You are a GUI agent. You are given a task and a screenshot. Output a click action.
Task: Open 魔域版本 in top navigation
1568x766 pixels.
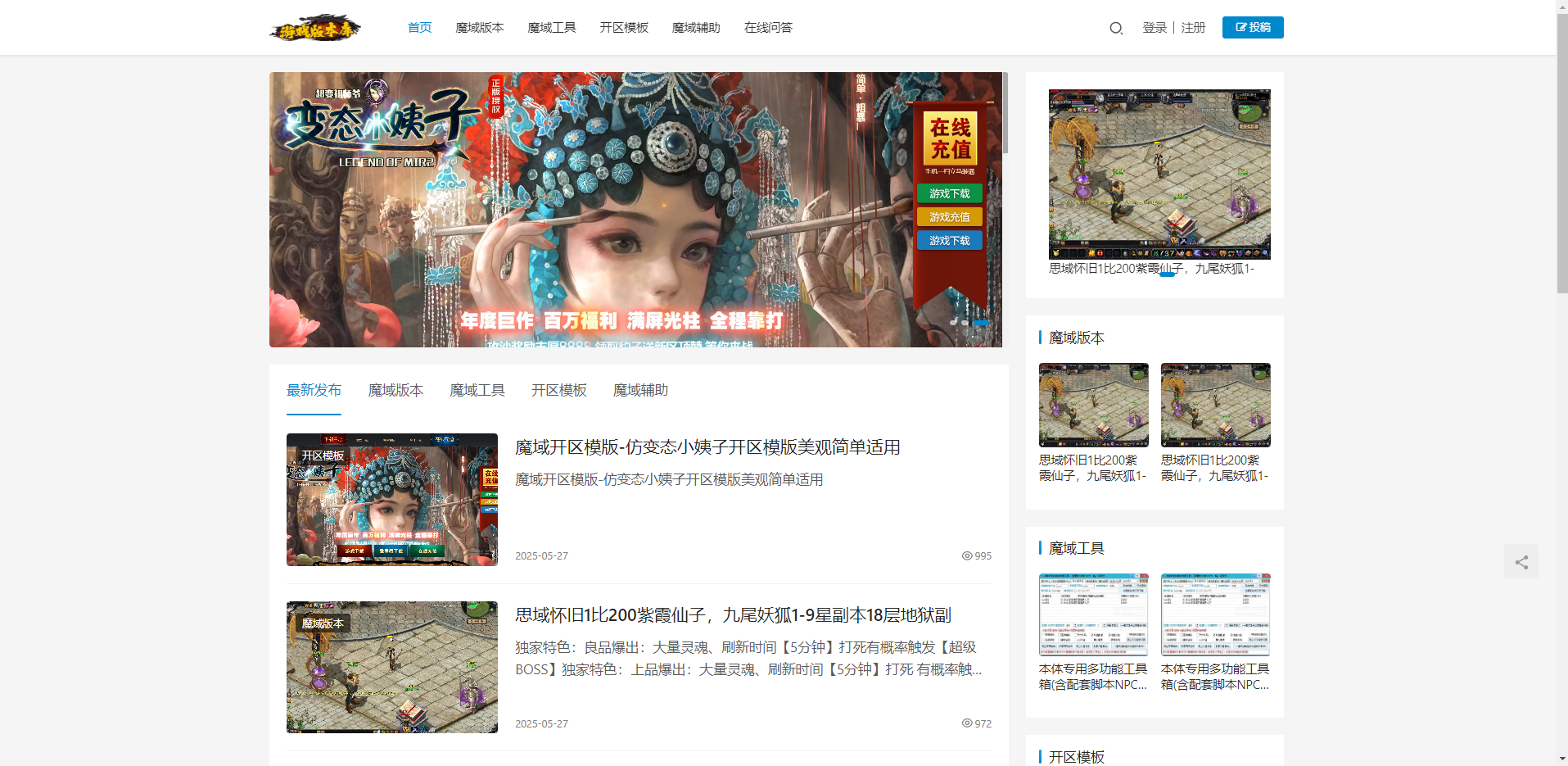click(480, 28)
